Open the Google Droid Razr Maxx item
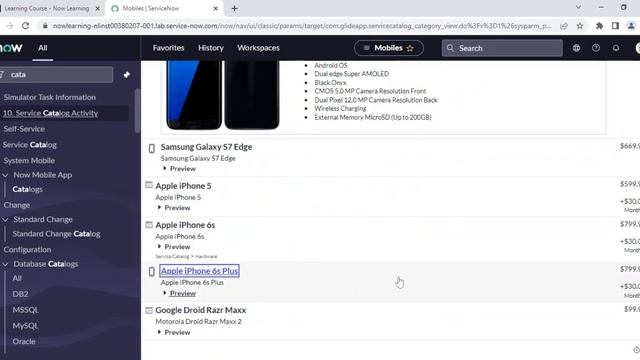Image resolution: width=640 pixels, height=360 pixels. (x=200, y=310)
